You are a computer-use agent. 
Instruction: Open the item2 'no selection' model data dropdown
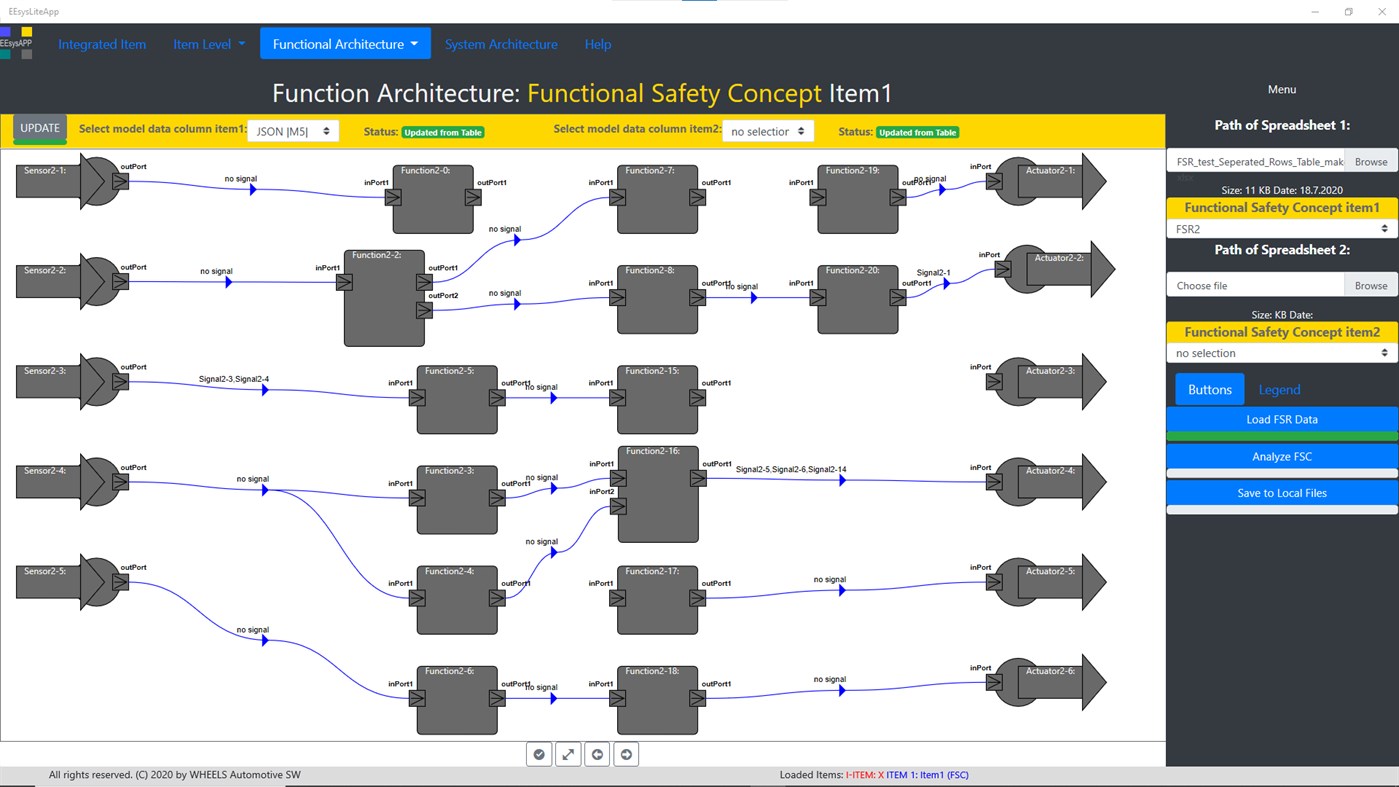pyautogui.click(x=767, y=130)
